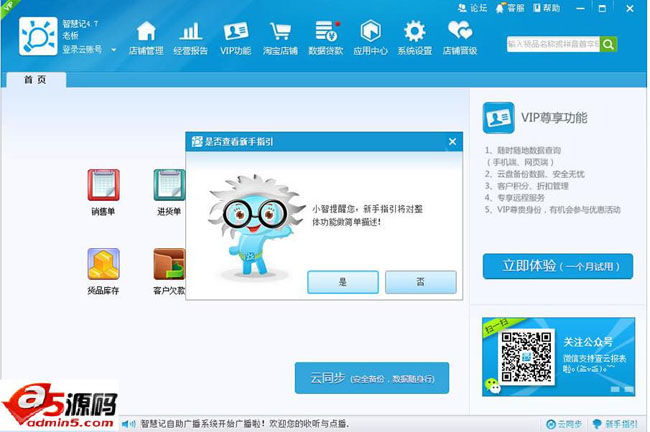
Task: Open the VIP功能 toolbar icon
Action: [x=235, y=38]
